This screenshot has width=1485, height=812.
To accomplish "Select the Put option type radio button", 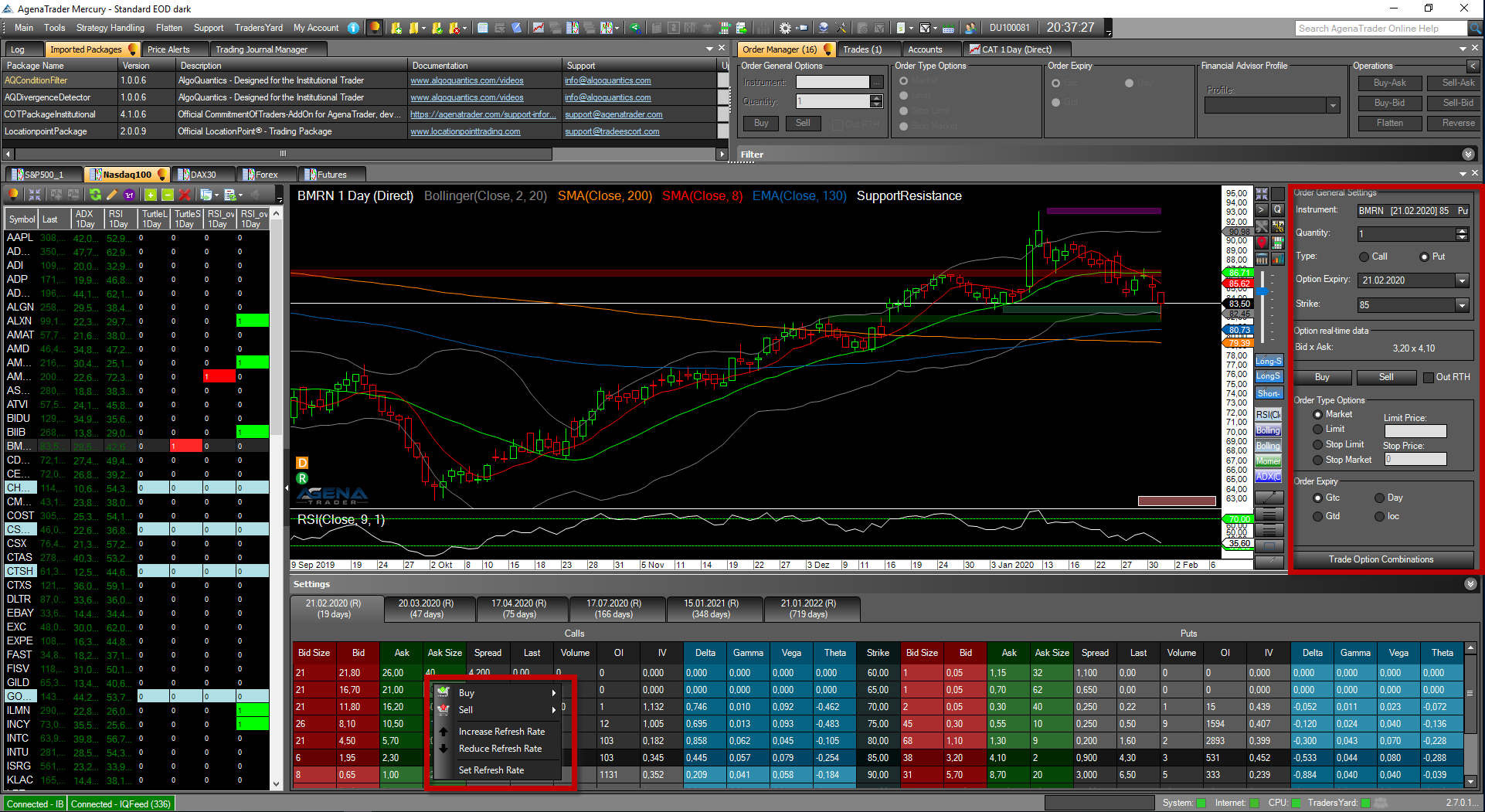I will click(1424, 257).
